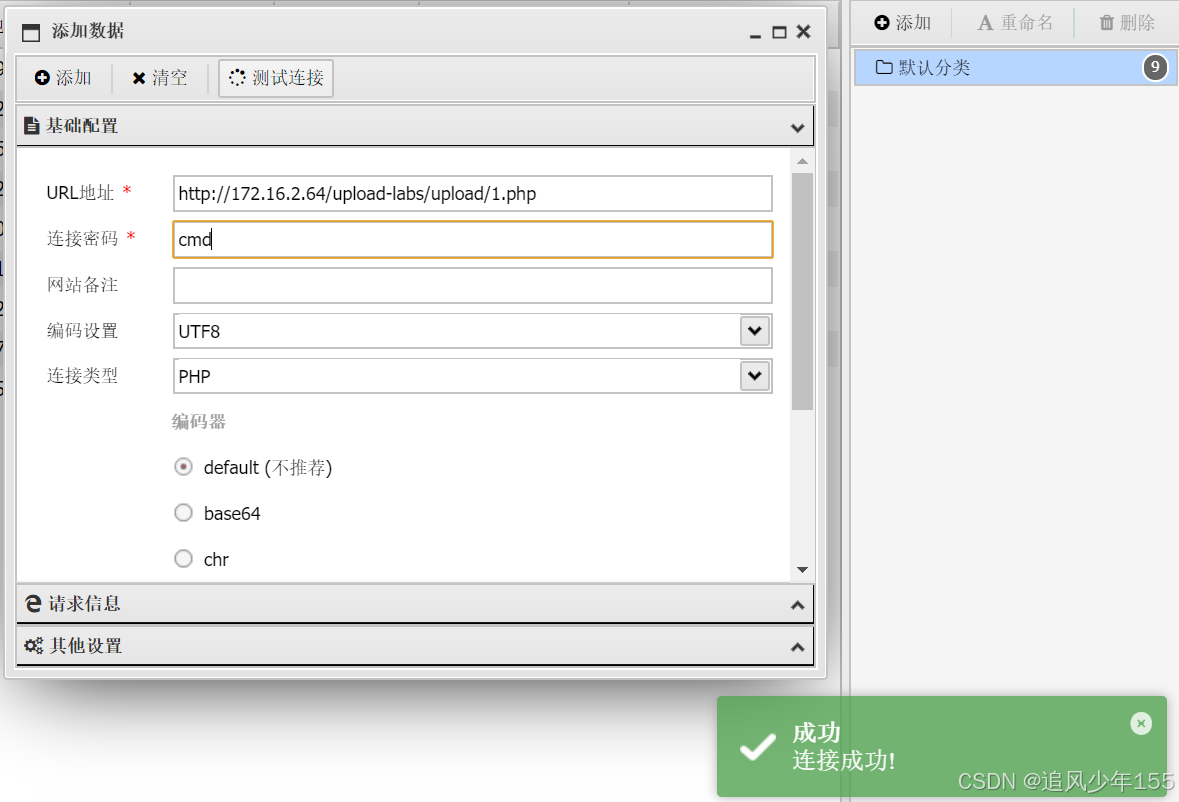Click the count badge 9 on 默认分类

[x=1156, y=67]
